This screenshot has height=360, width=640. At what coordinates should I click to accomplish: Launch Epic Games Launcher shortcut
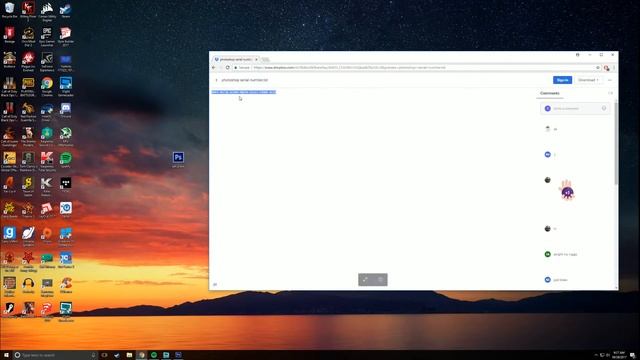pos(47,36)
